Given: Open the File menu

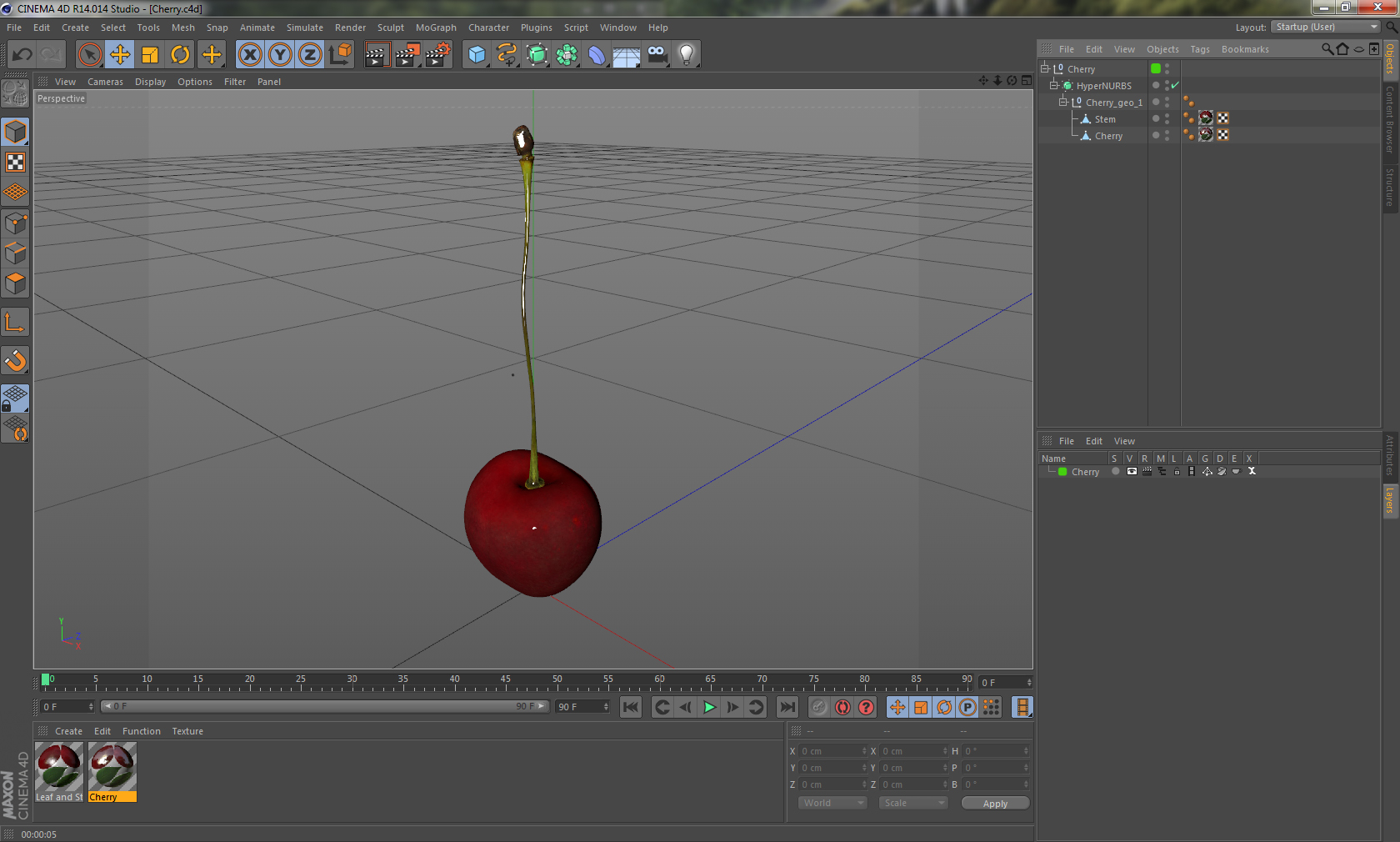Looking at the screenshot, I should point(14,28).
